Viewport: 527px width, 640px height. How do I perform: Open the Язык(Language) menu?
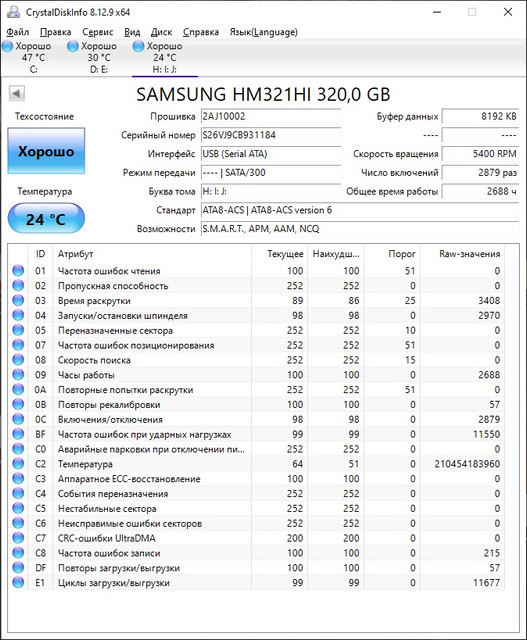(263, 32)
